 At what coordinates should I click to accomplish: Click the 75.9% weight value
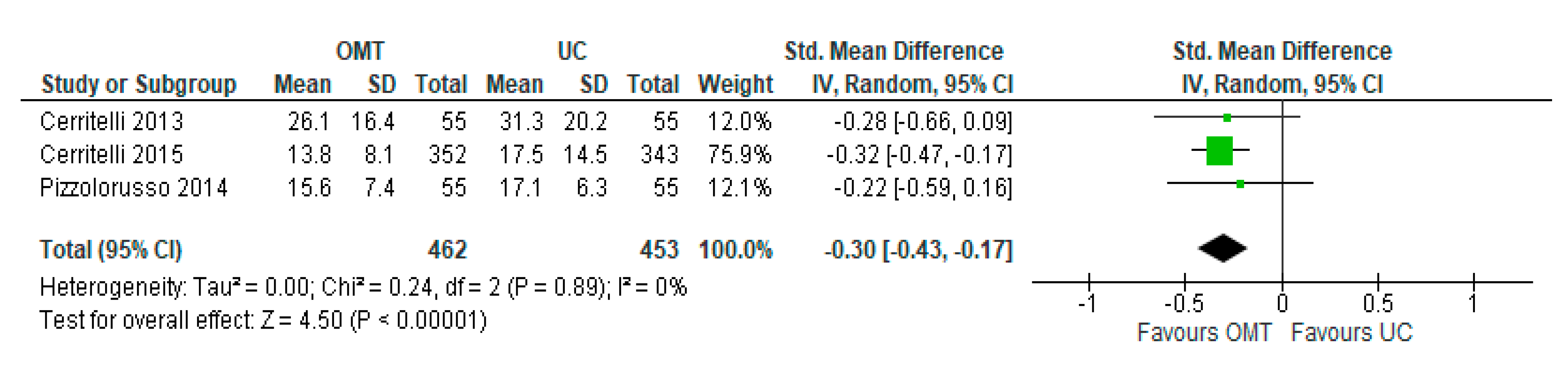[739, 155]
